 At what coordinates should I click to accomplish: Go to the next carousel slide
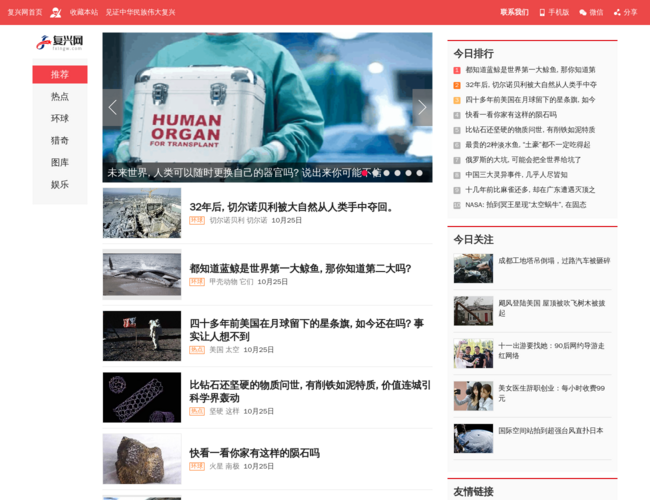pyautogui.click(x=422, y=107)
